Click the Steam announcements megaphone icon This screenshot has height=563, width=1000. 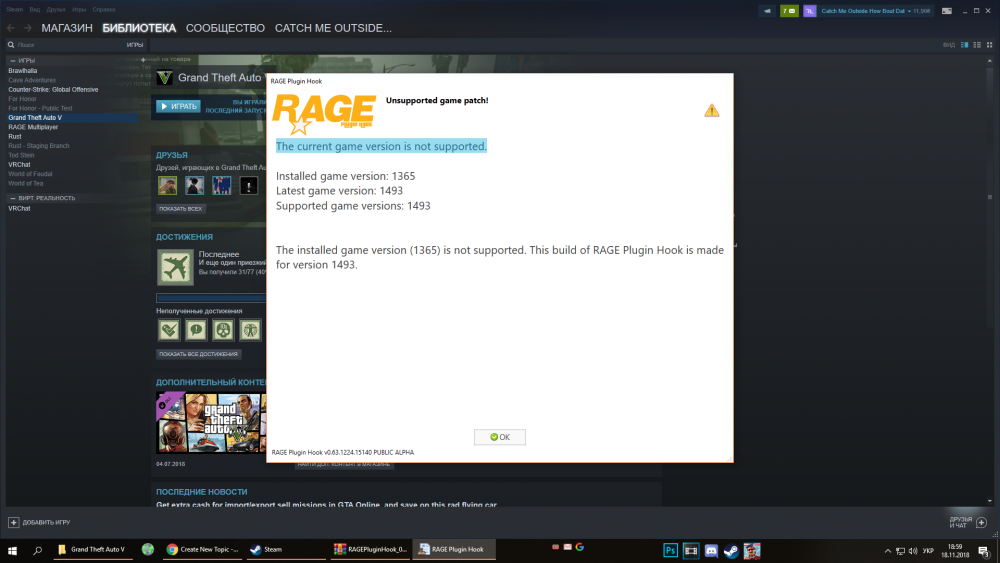click(x=767, y=11)
